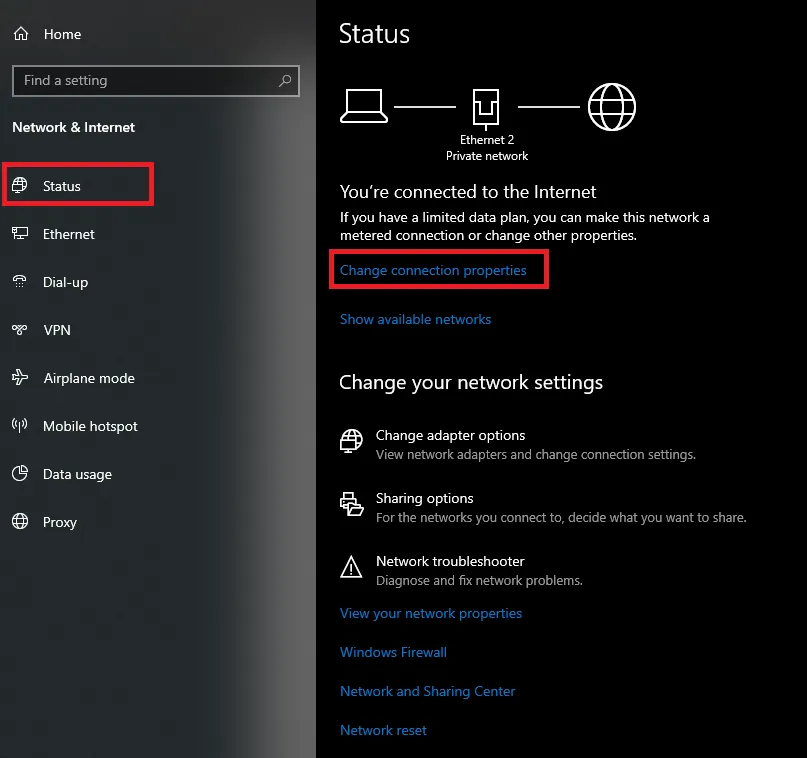Open the Status section
This screenshot has height=758, width=807.
pos(62,186)
